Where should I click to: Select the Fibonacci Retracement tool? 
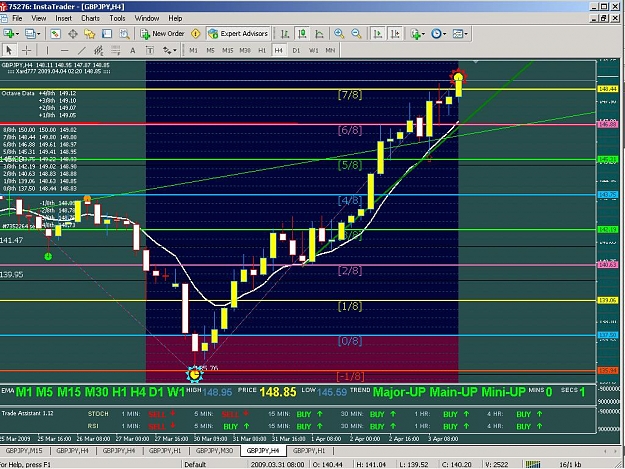click(116, 50)
